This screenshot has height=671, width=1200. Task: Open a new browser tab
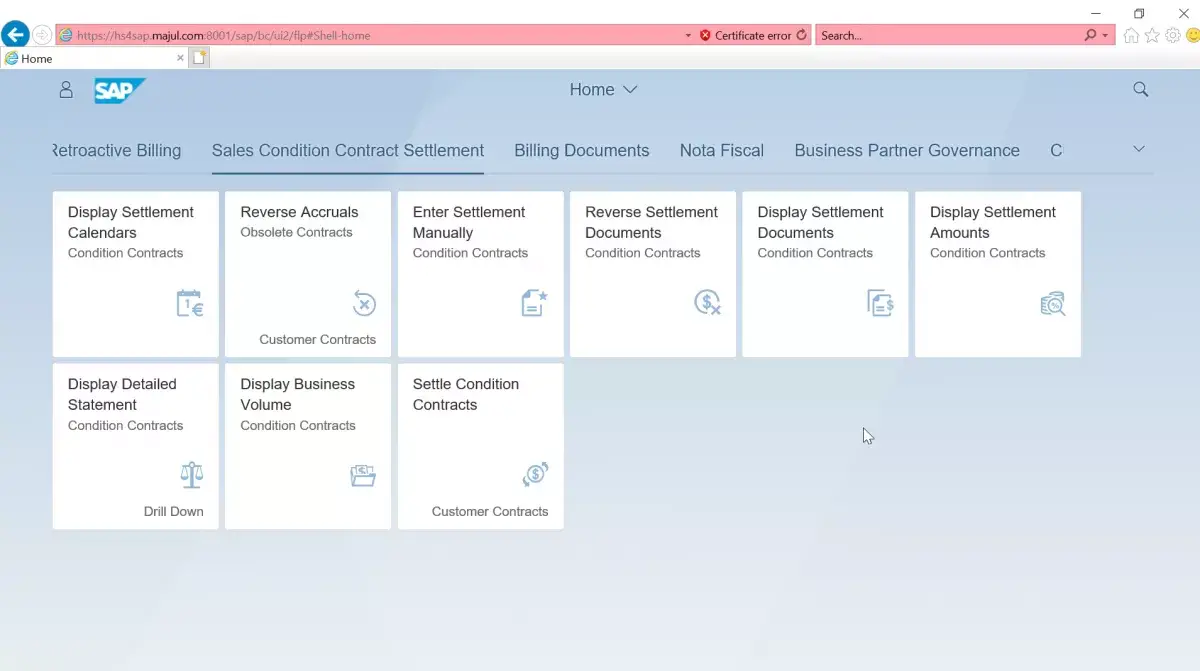coord(199,58)
